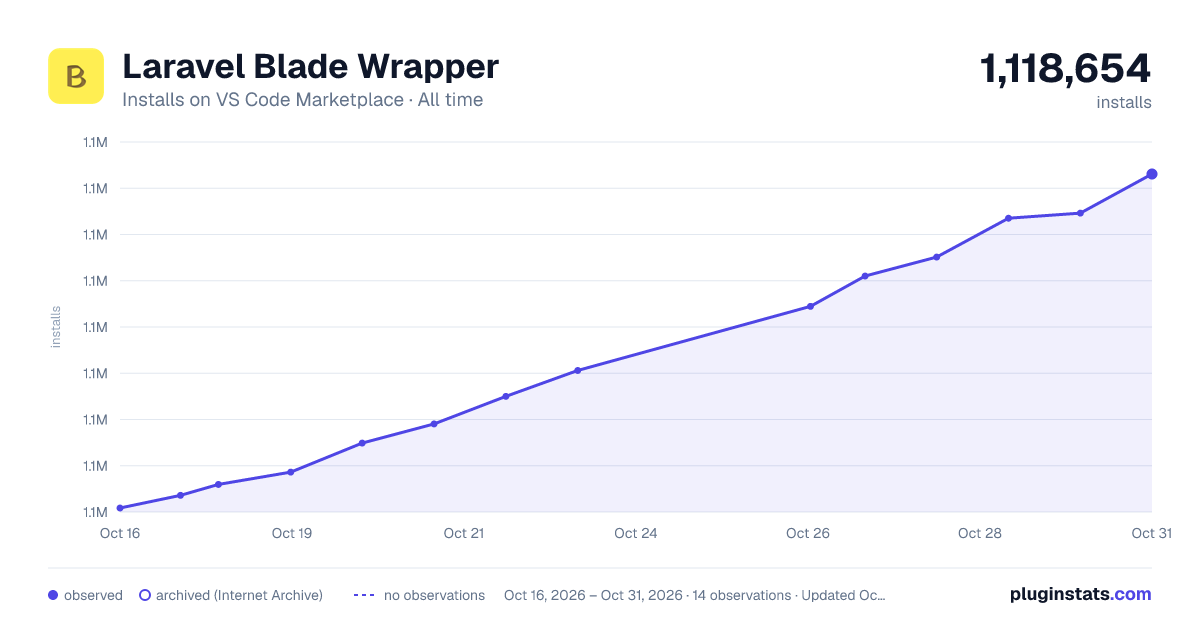The width and height of the screenshot is (1200, 630).
Task: Click the archived legend hollow circle icon
Action: click(145, 595)
